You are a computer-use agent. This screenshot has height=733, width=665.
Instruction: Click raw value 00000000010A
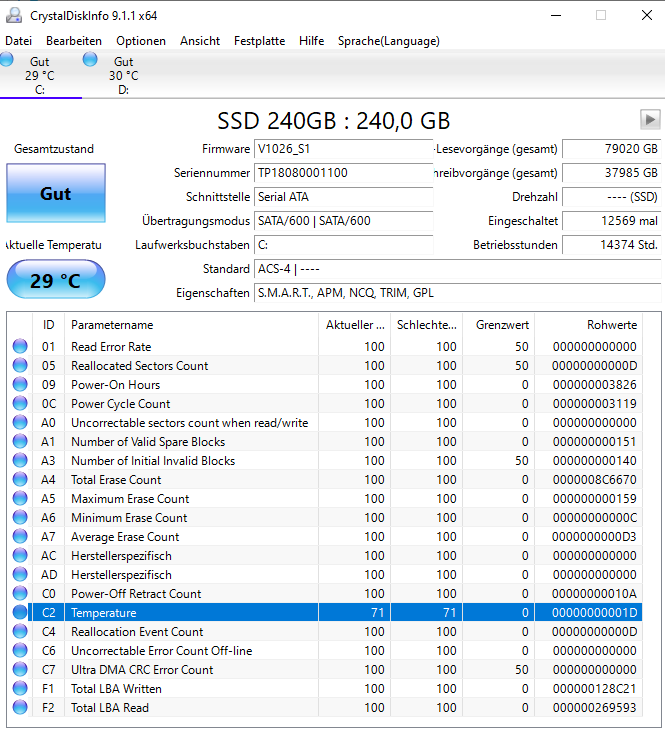(594, 594)
